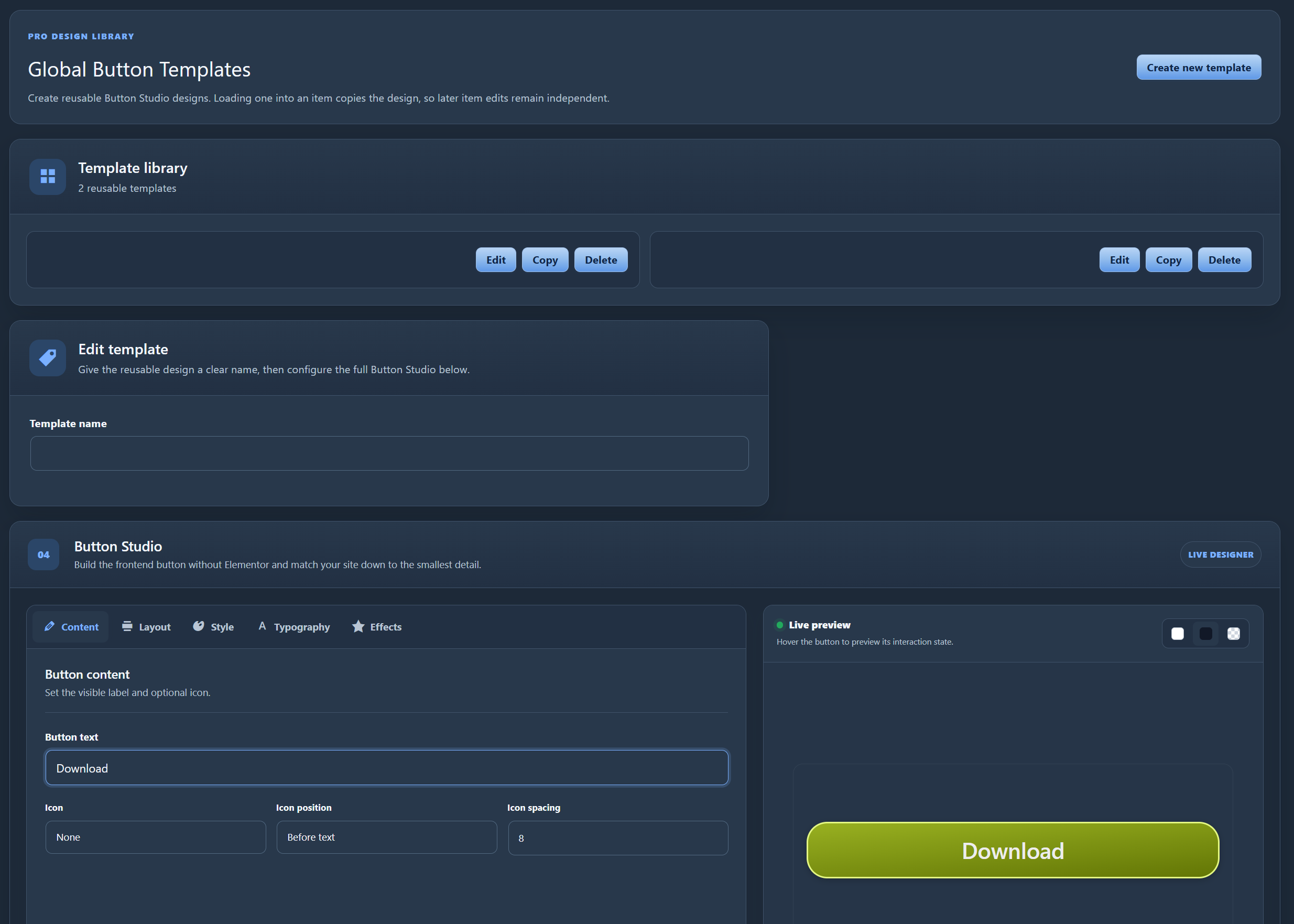
Task: Open the Icon position dropdown
Action: click(x=387, y=838)
